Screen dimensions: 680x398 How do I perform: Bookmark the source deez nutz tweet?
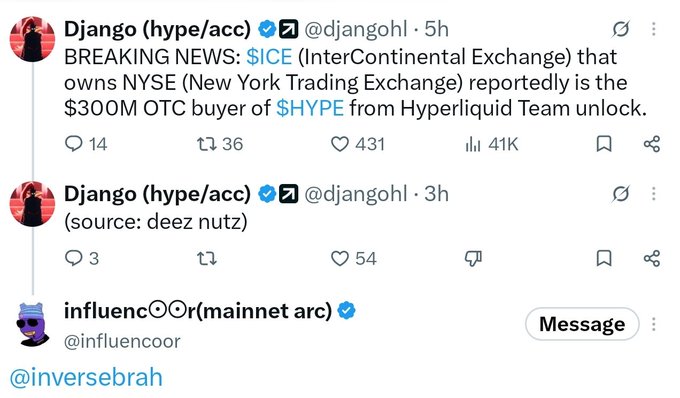pos(604,258)
